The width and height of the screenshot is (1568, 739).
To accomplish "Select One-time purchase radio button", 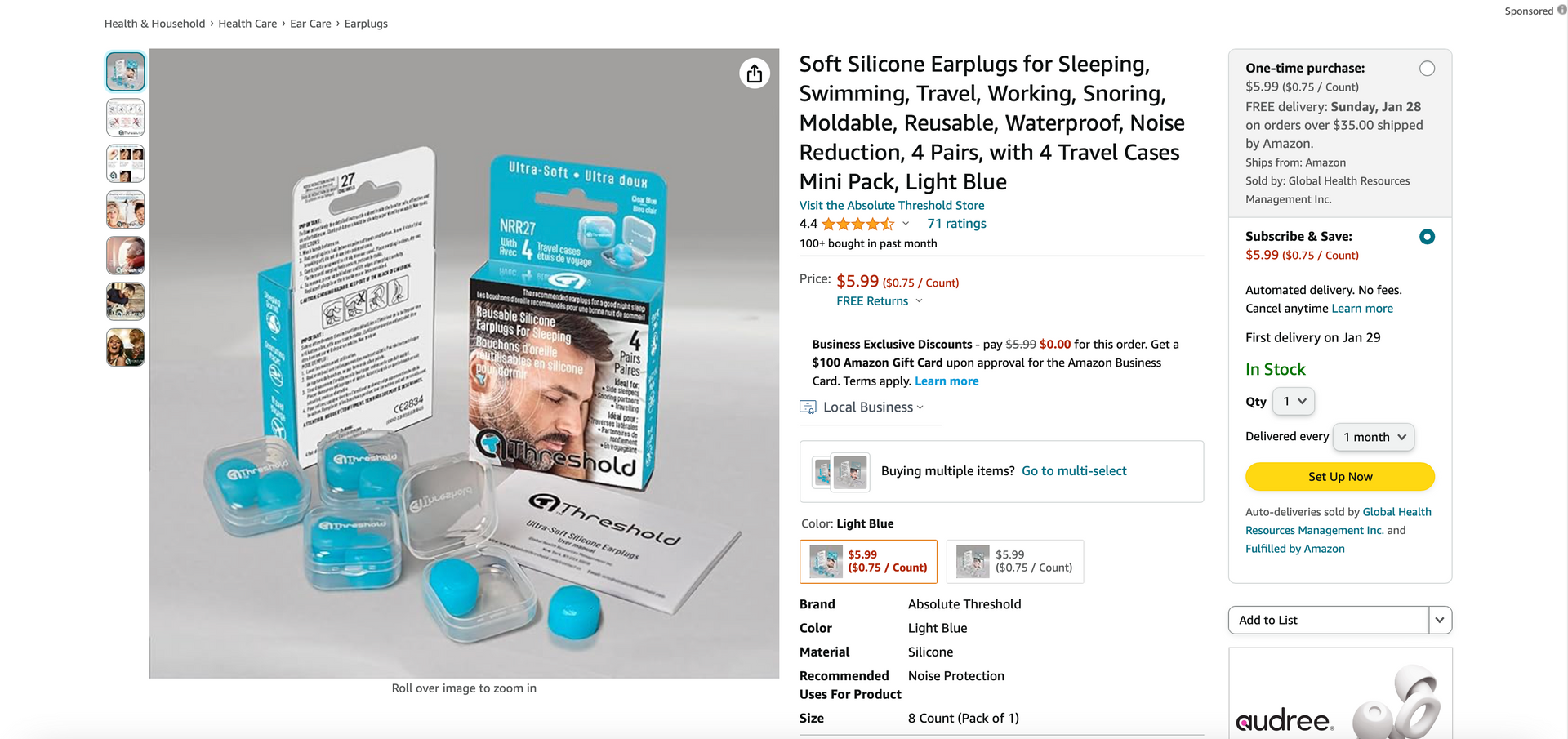I will click(x=1427, y=69).
